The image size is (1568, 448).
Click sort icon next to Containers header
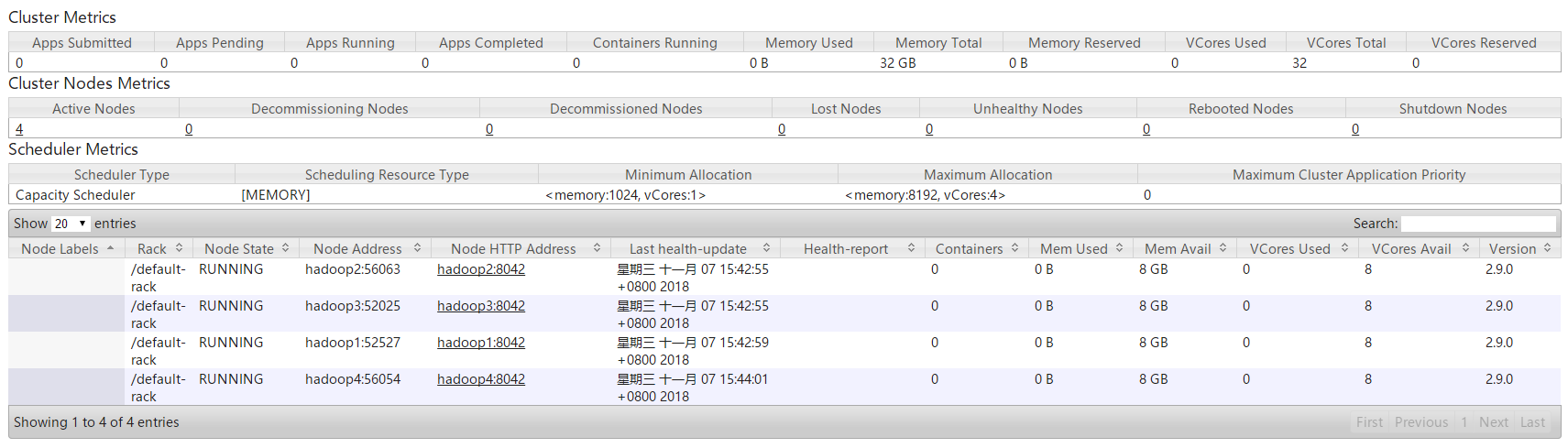coord(1015,248)
